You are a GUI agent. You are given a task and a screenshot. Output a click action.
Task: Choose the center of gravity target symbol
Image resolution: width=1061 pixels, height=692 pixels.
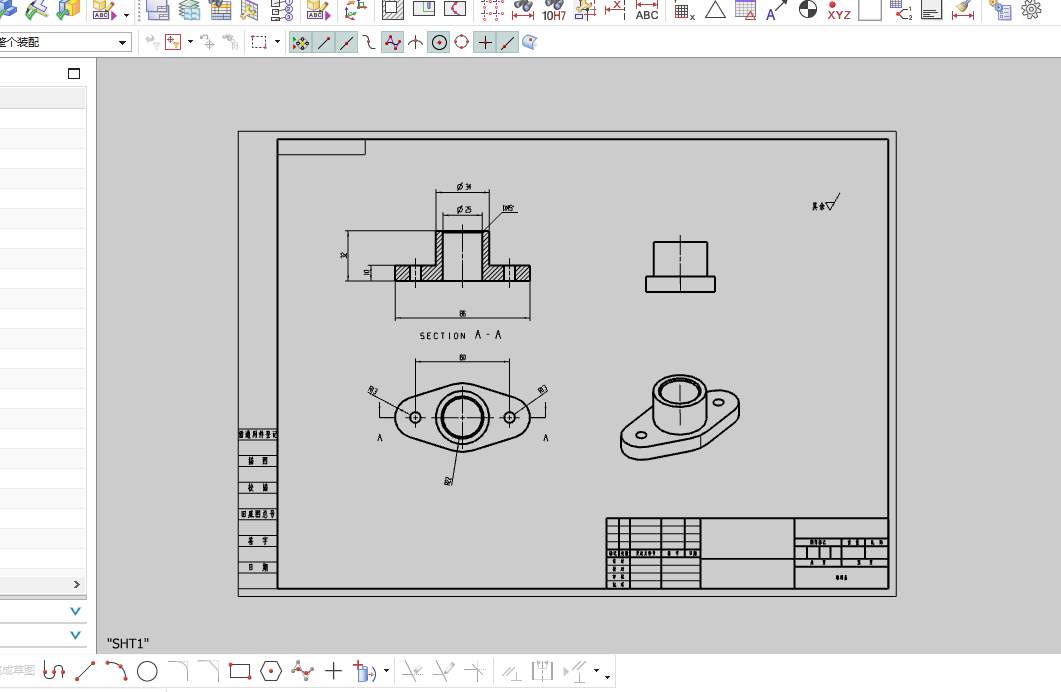(x=807, y=11)
